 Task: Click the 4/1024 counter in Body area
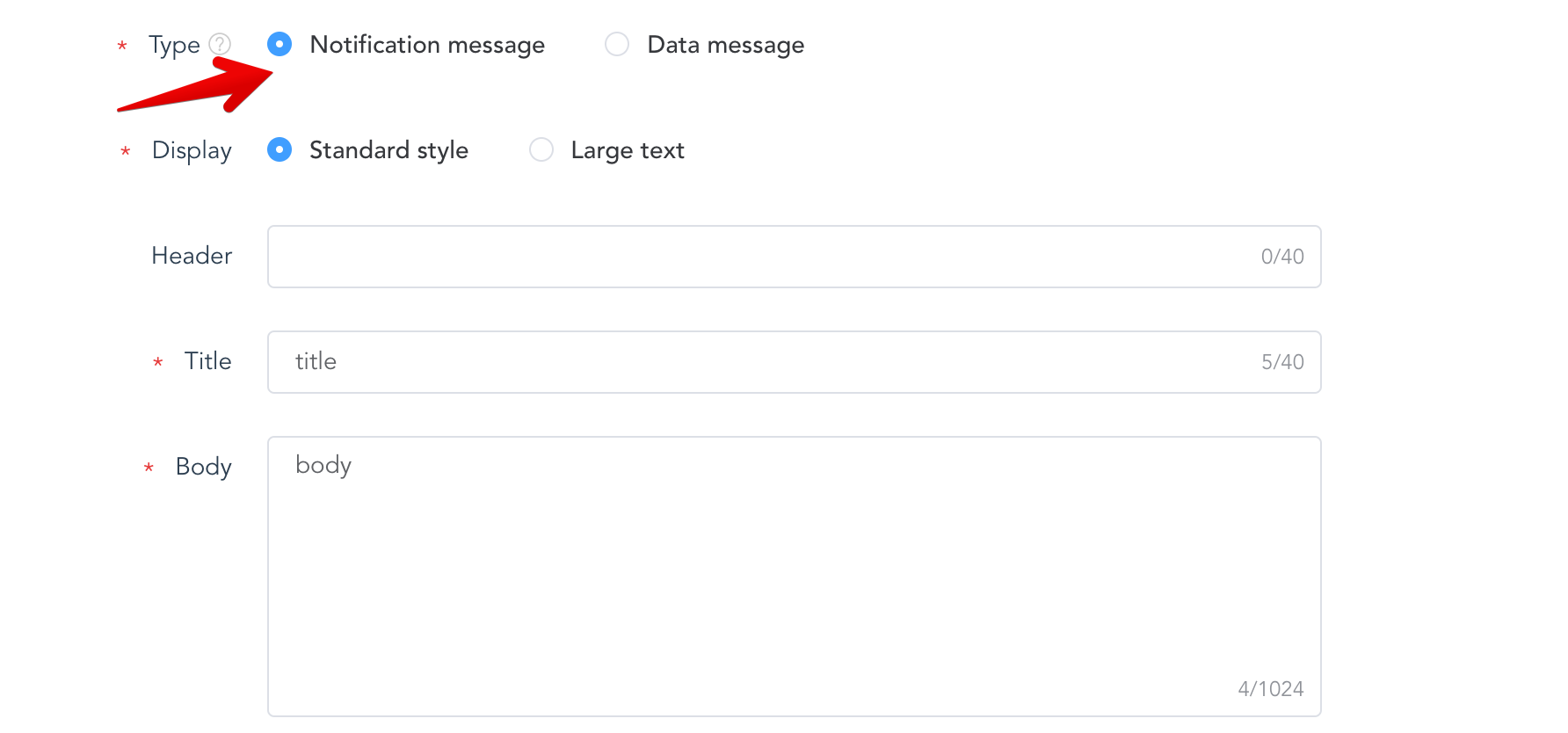(1270, 689)
